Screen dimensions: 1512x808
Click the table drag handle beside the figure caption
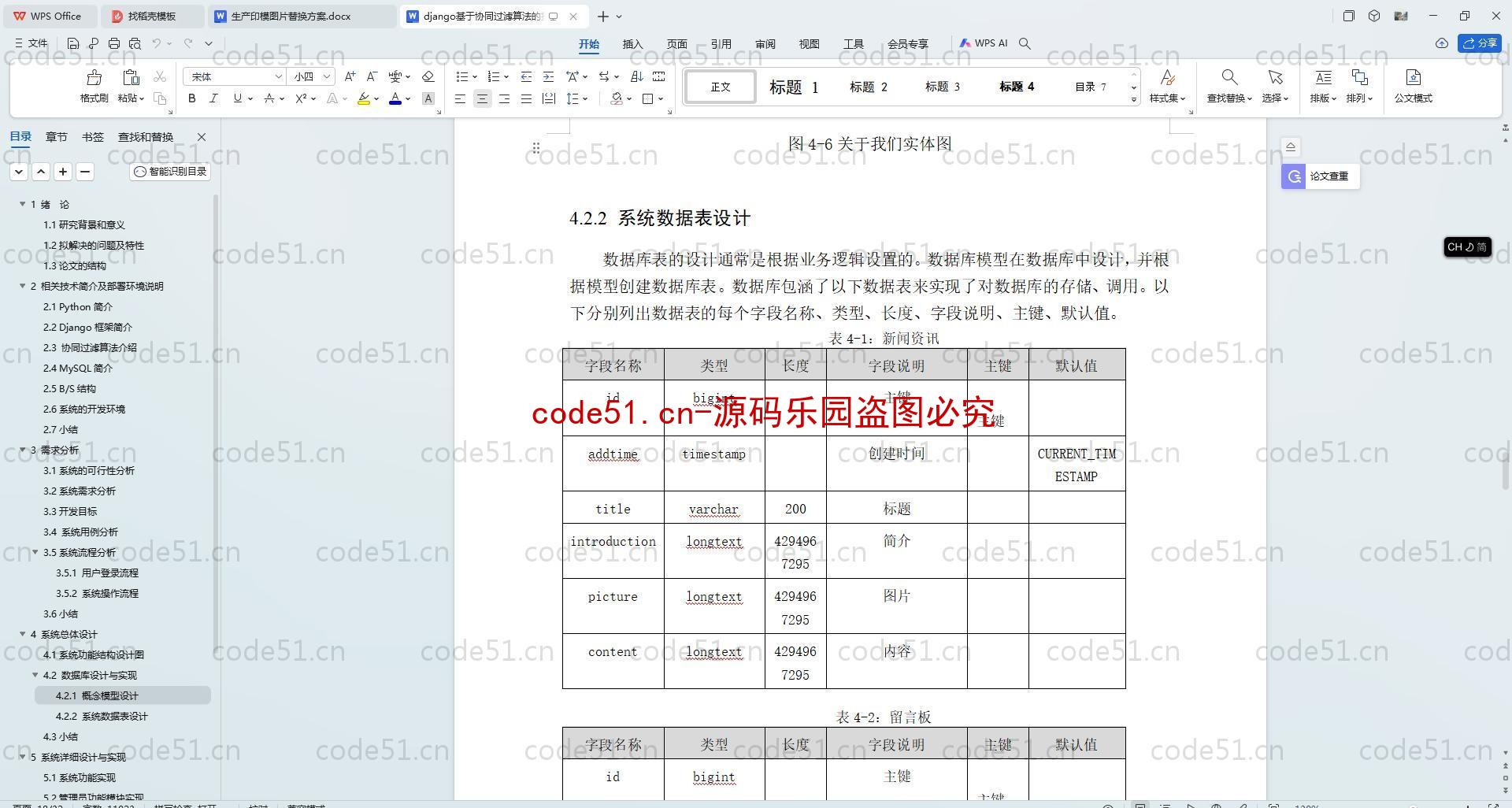(535, 147)
